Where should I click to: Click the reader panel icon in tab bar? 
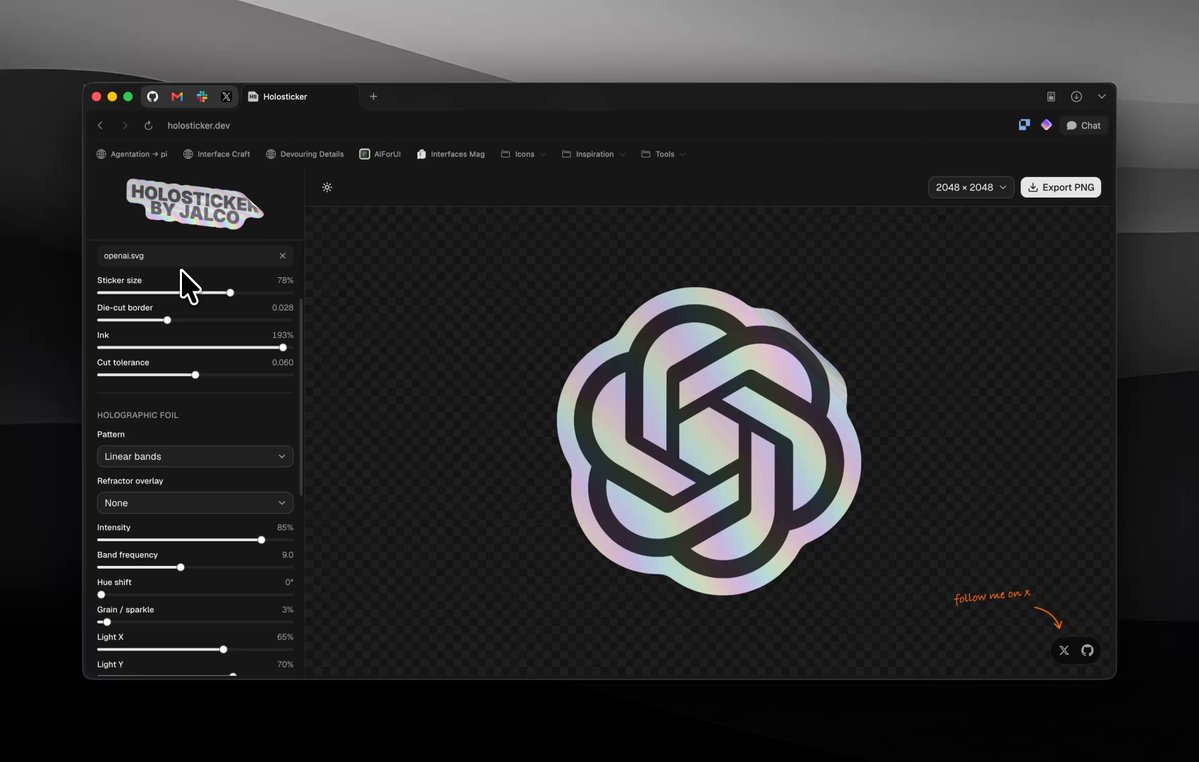click(x=1051, y=96)
